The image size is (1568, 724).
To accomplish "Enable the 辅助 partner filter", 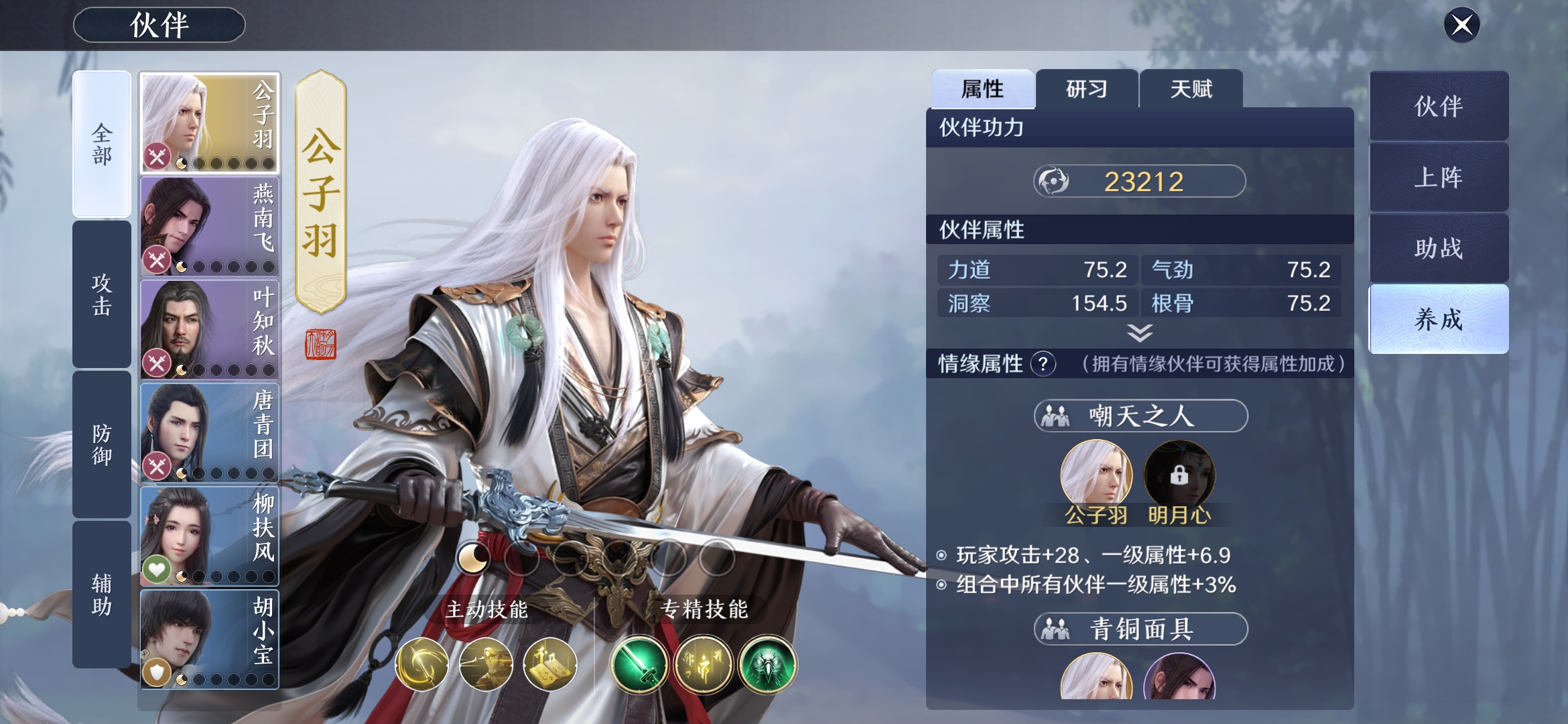I will 102,595.
